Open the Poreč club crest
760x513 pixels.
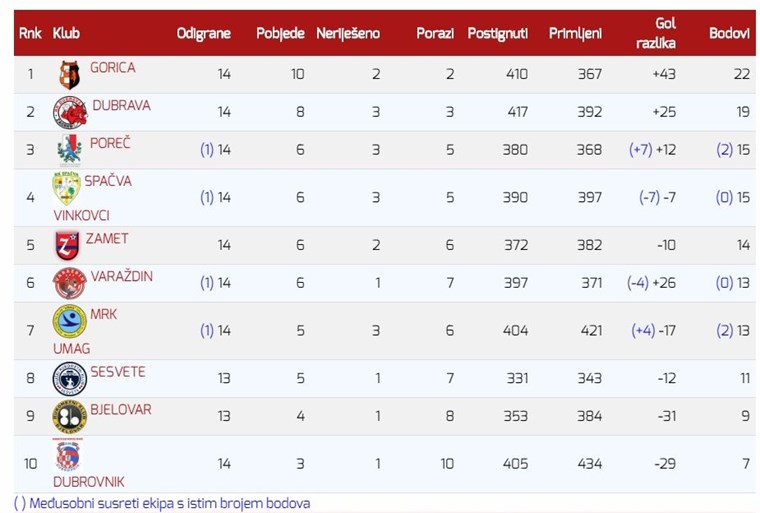tap(70, 149)
